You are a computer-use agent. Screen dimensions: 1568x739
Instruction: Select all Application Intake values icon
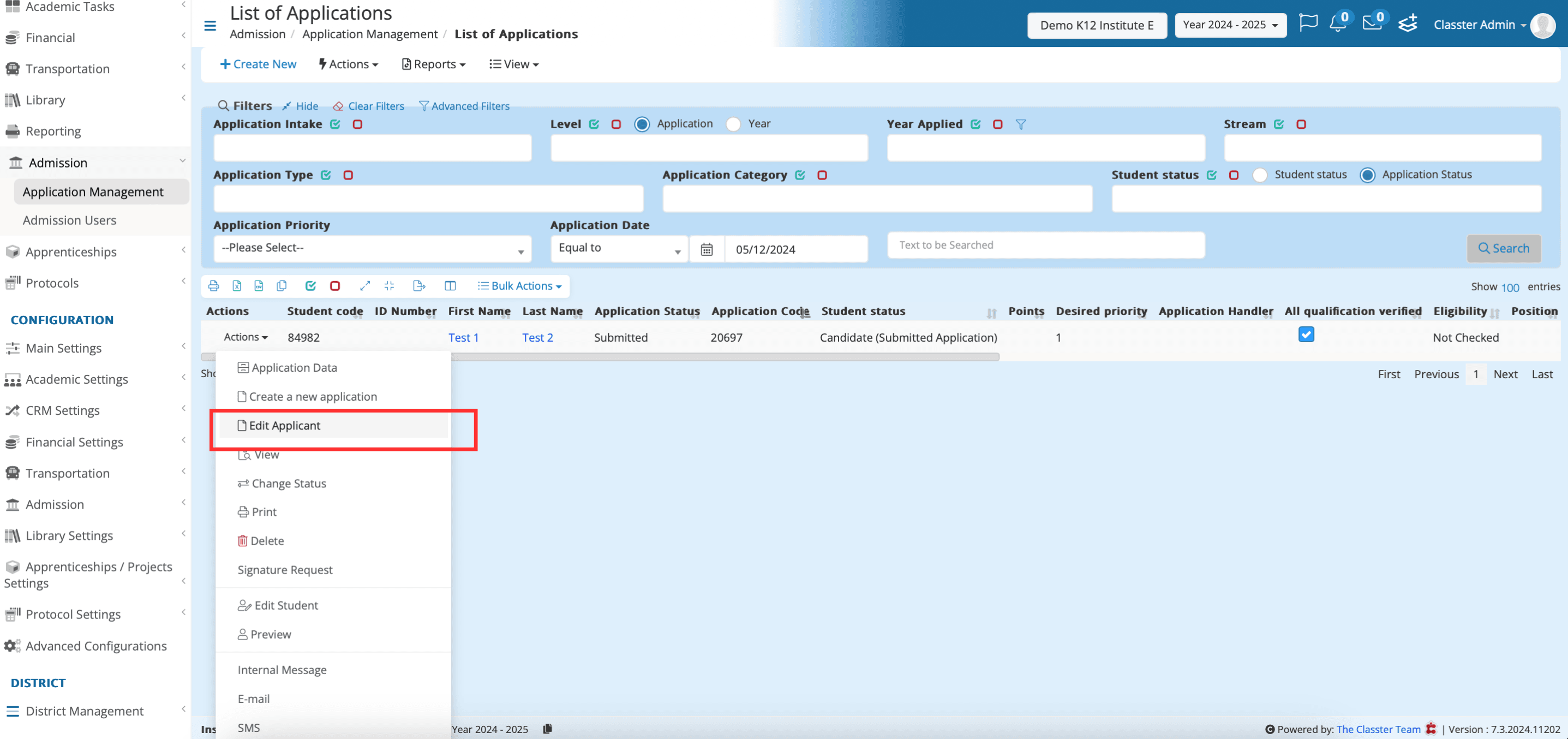click(x=335, y=124)
